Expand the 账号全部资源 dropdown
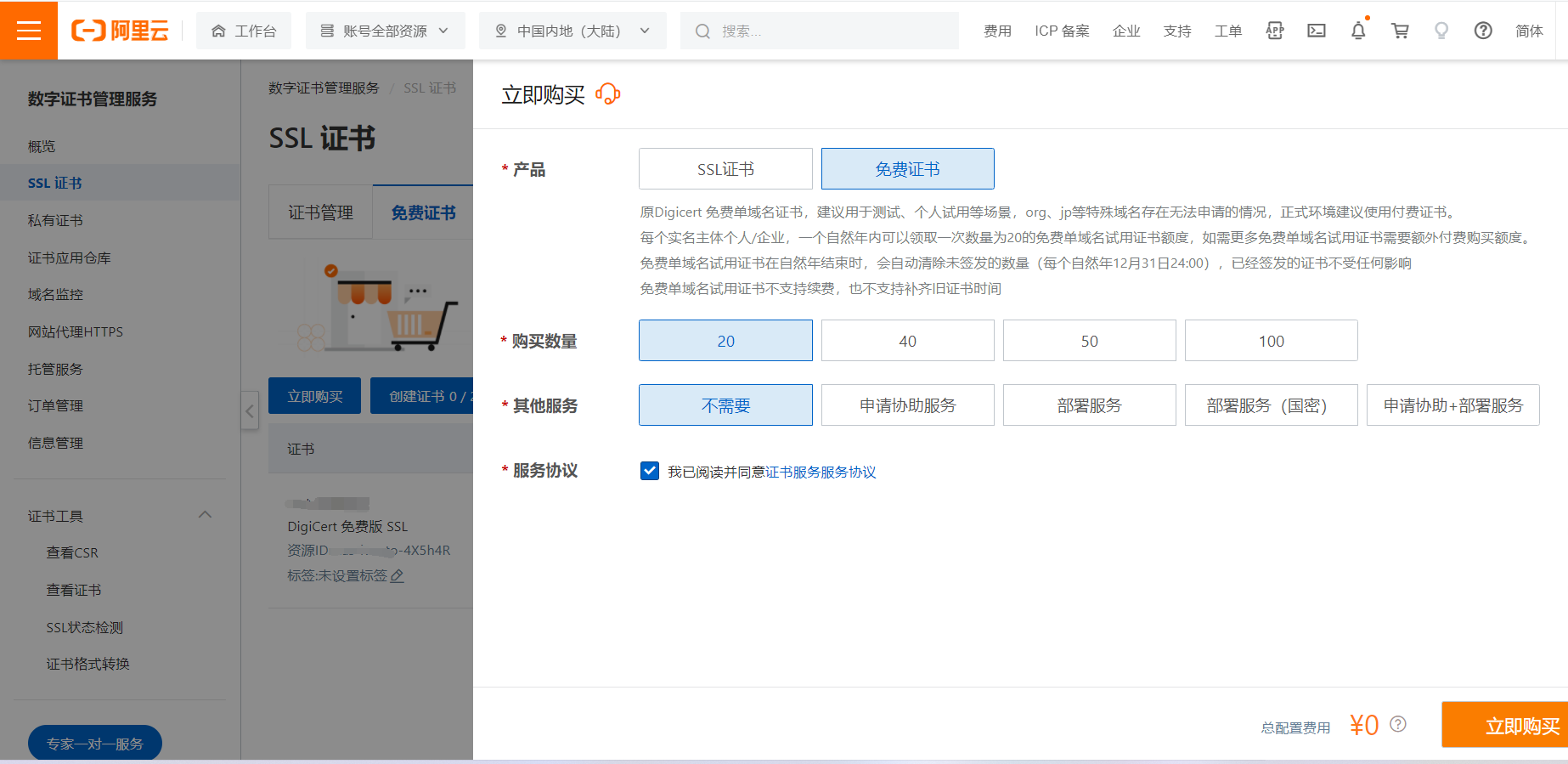Screen dimensions: 1568x764 [x=385, y=31]
